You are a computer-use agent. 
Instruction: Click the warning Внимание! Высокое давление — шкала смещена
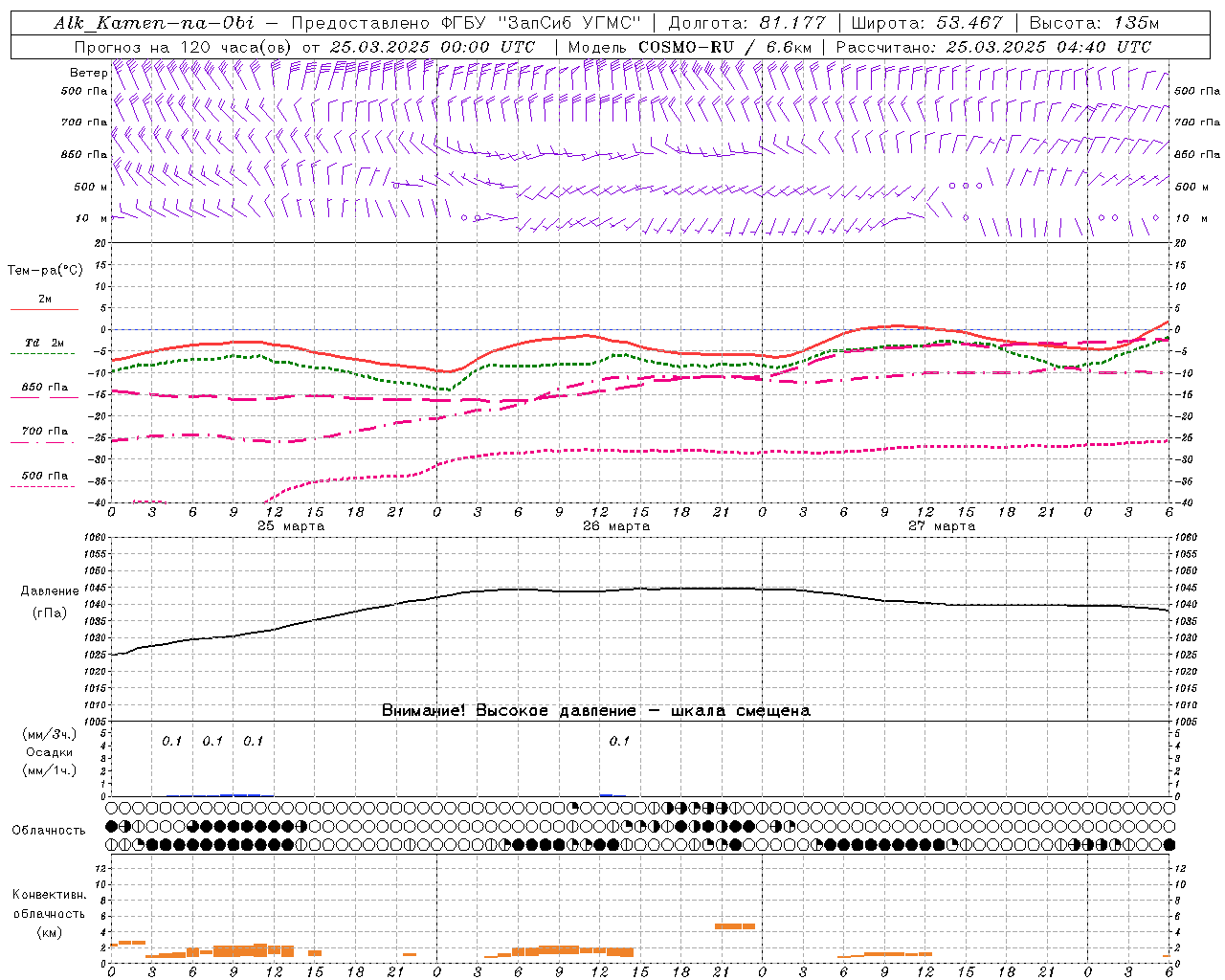point(596,711)
